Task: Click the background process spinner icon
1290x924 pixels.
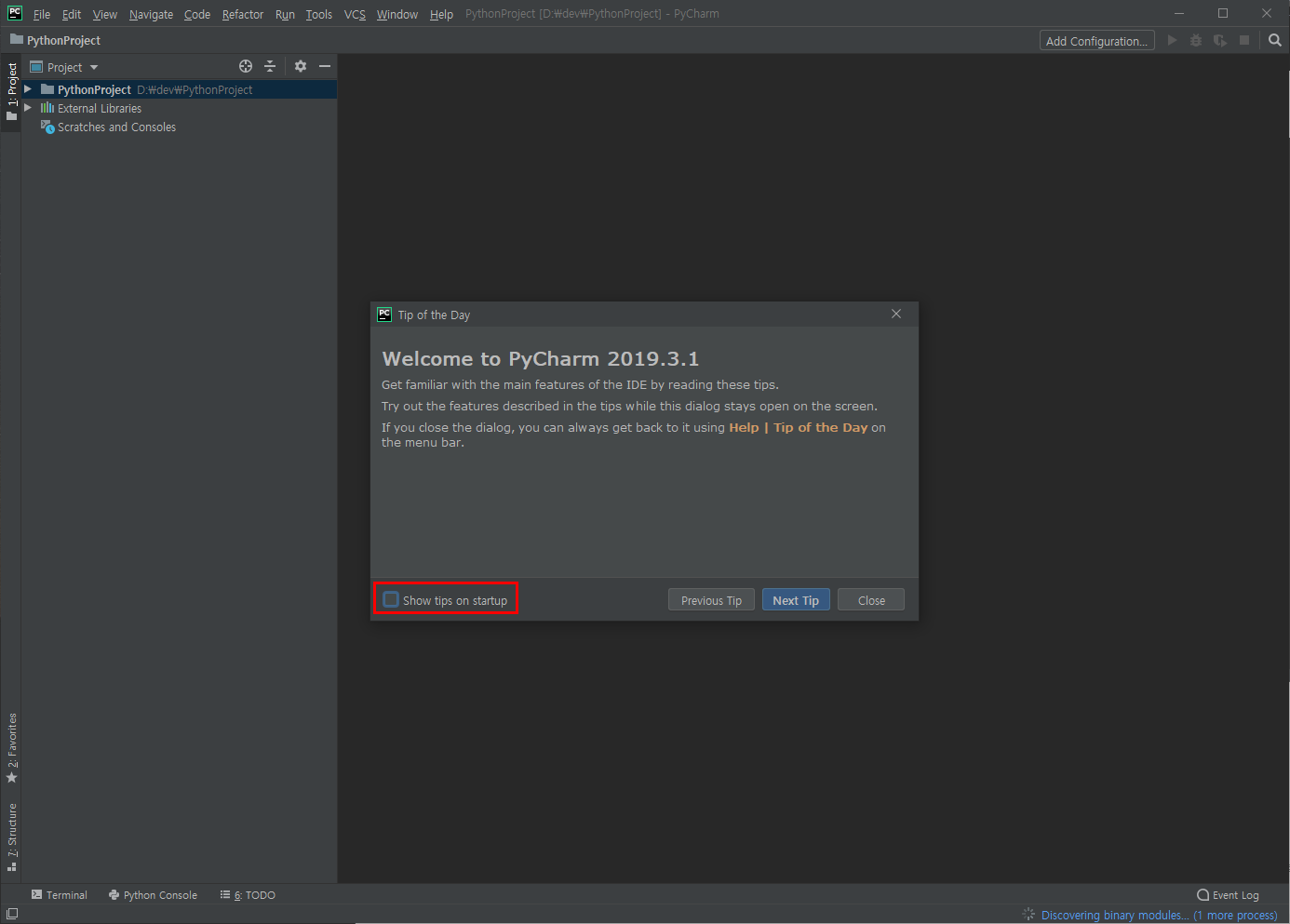Action: [x=1028, y=915]
